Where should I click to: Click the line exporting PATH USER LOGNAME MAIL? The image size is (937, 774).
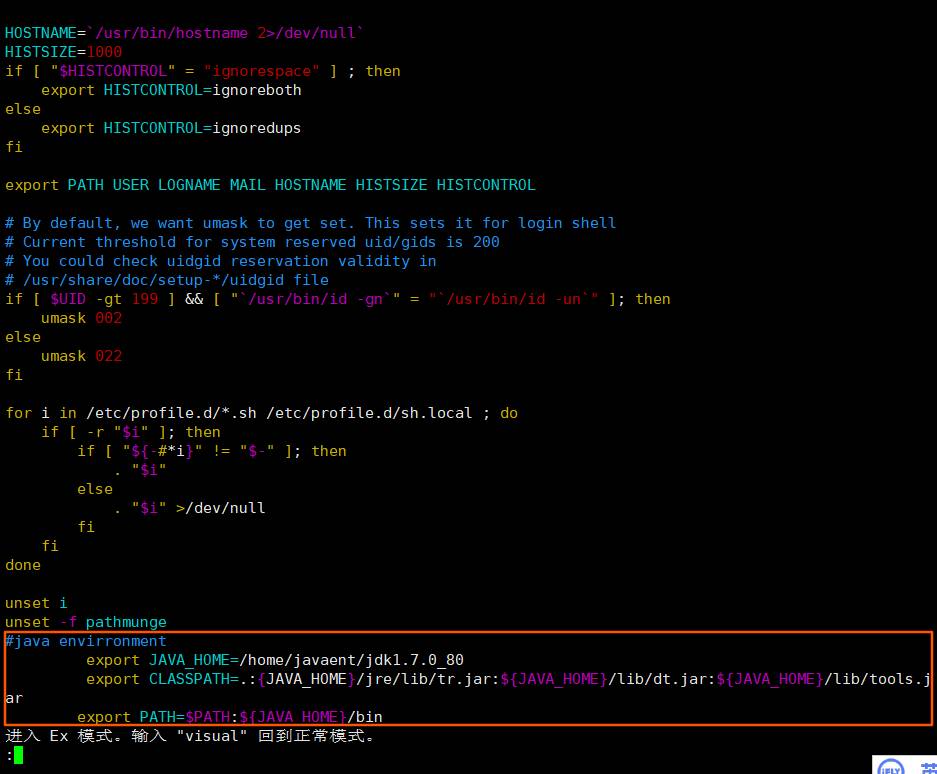(x=270, y=185)
